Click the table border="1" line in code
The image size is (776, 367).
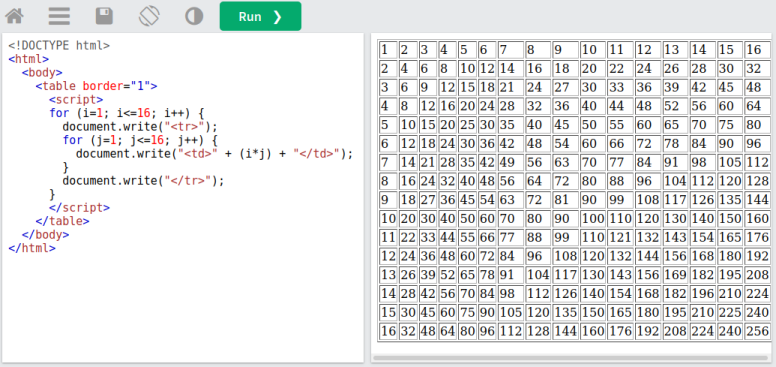coord(96,86)
